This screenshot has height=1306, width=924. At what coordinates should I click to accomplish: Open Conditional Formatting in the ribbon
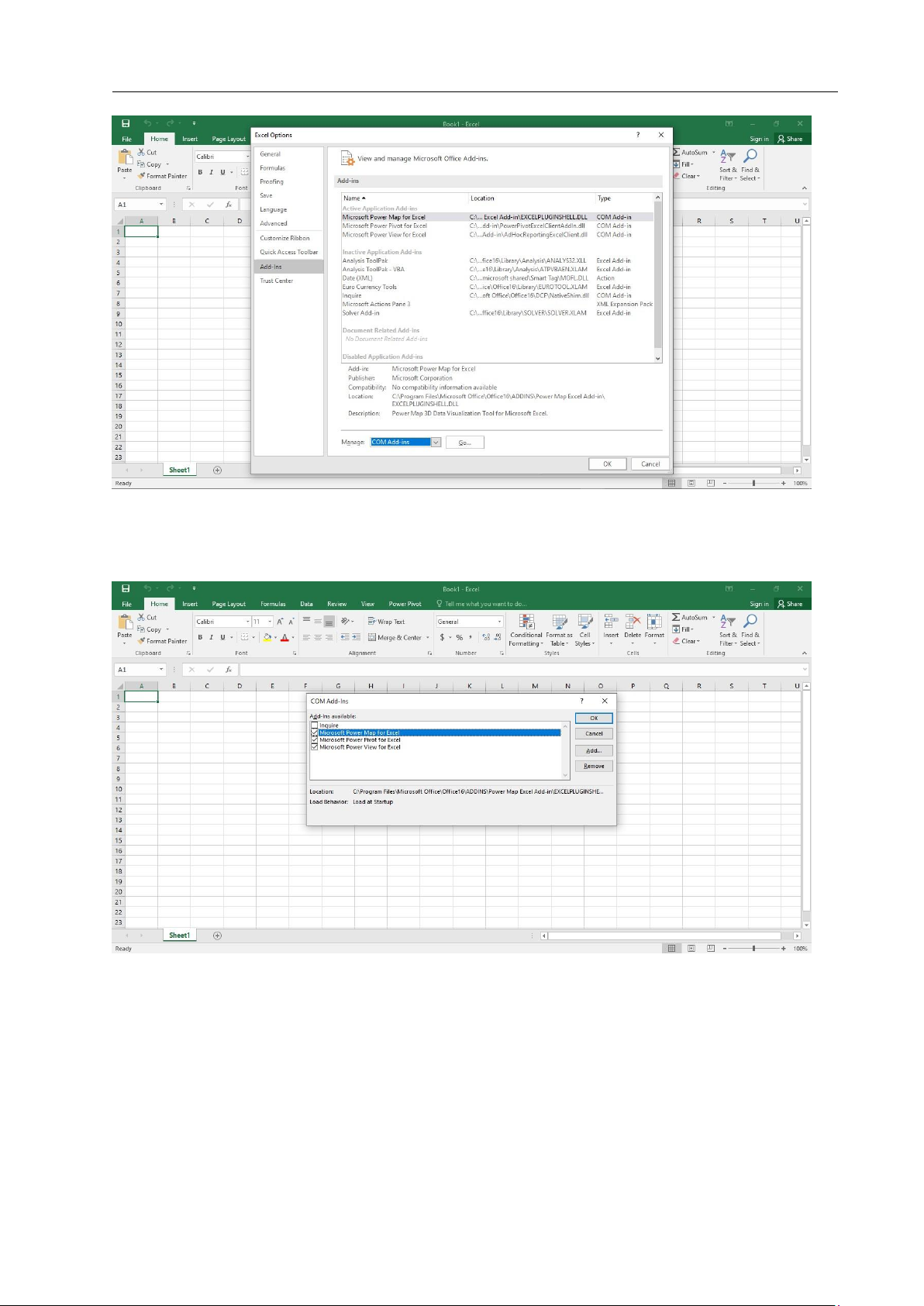[526, 629]
